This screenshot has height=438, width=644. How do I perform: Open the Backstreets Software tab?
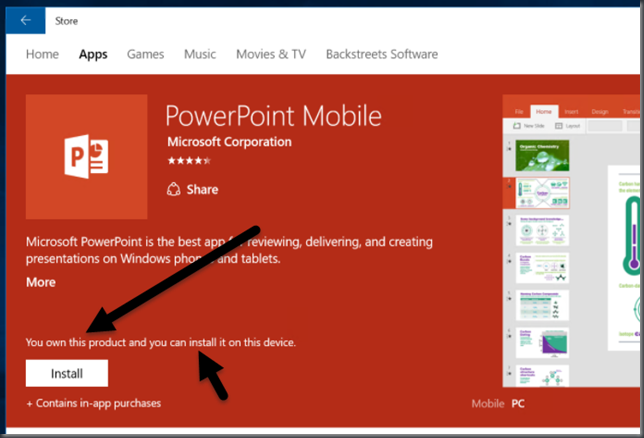382,54
